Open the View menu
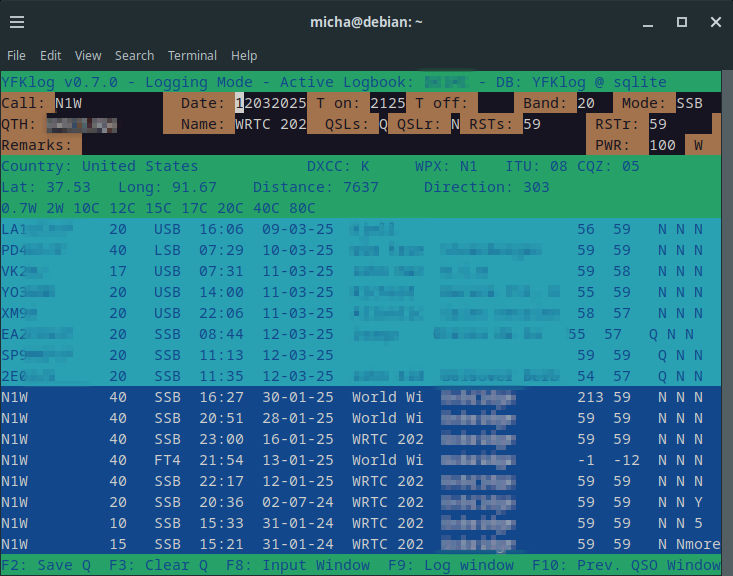Screen dimensions: 733x576 [x=88, y=55]
